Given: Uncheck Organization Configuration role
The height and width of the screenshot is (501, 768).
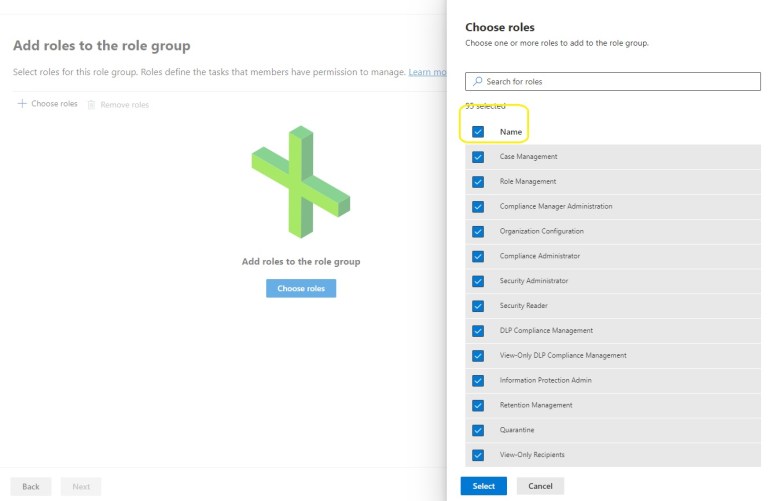Looking at the screenshot, I should [478, 231].
